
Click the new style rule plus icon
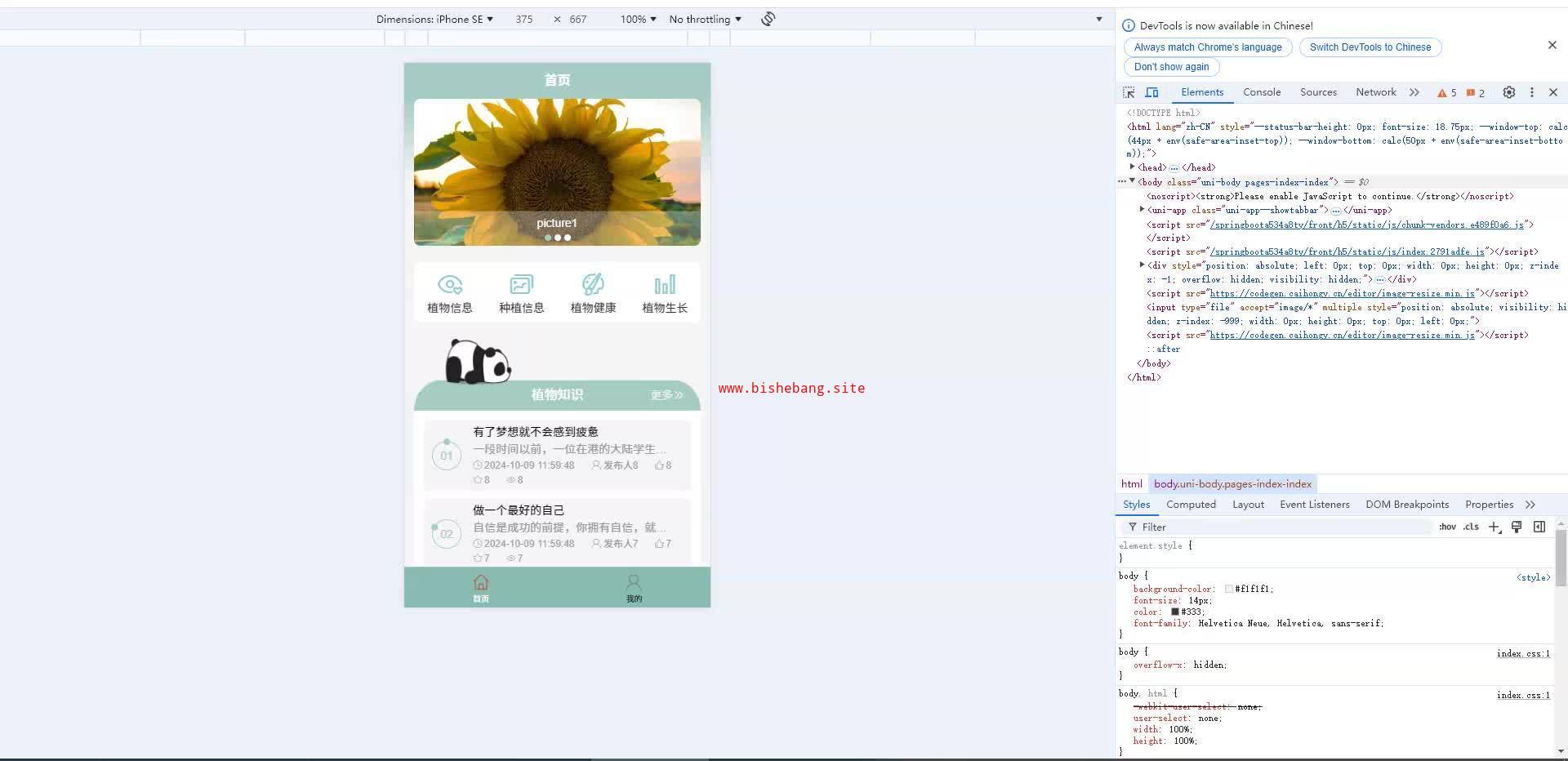point(1494,527)
